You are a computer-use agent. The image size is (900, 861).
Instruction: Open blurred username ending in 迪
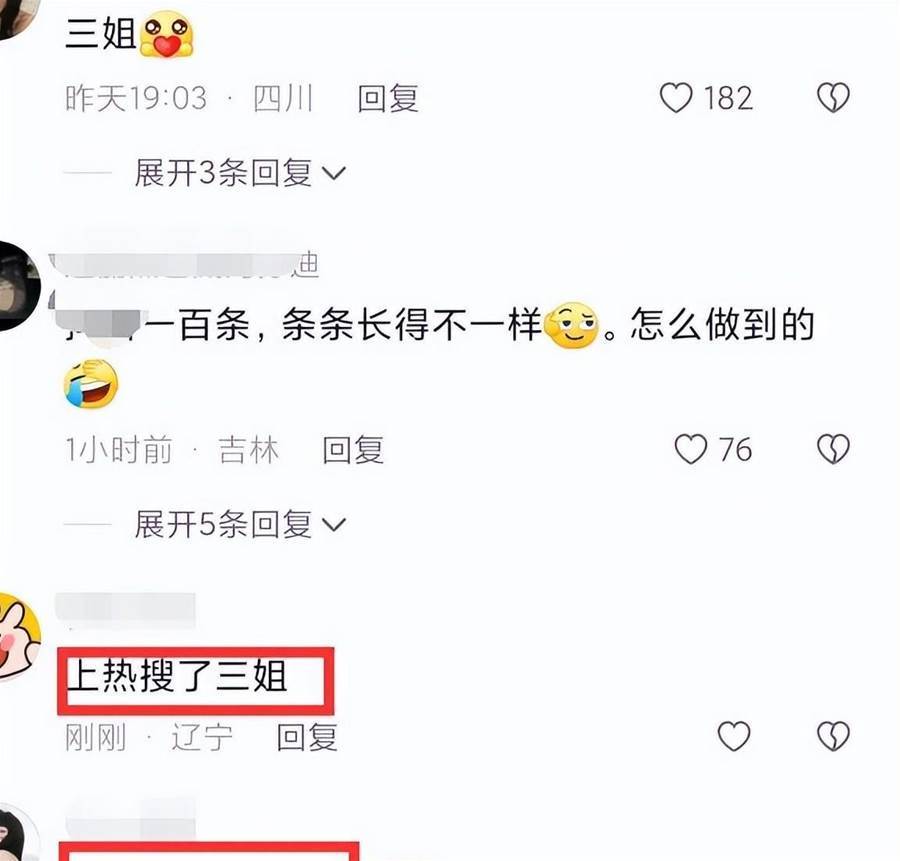[x=185, y=265]
